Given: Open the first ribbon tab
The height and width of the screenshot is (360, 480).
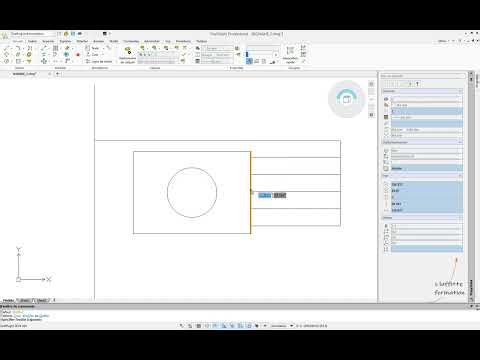Looking at the screenshot, I should (18, 41).
